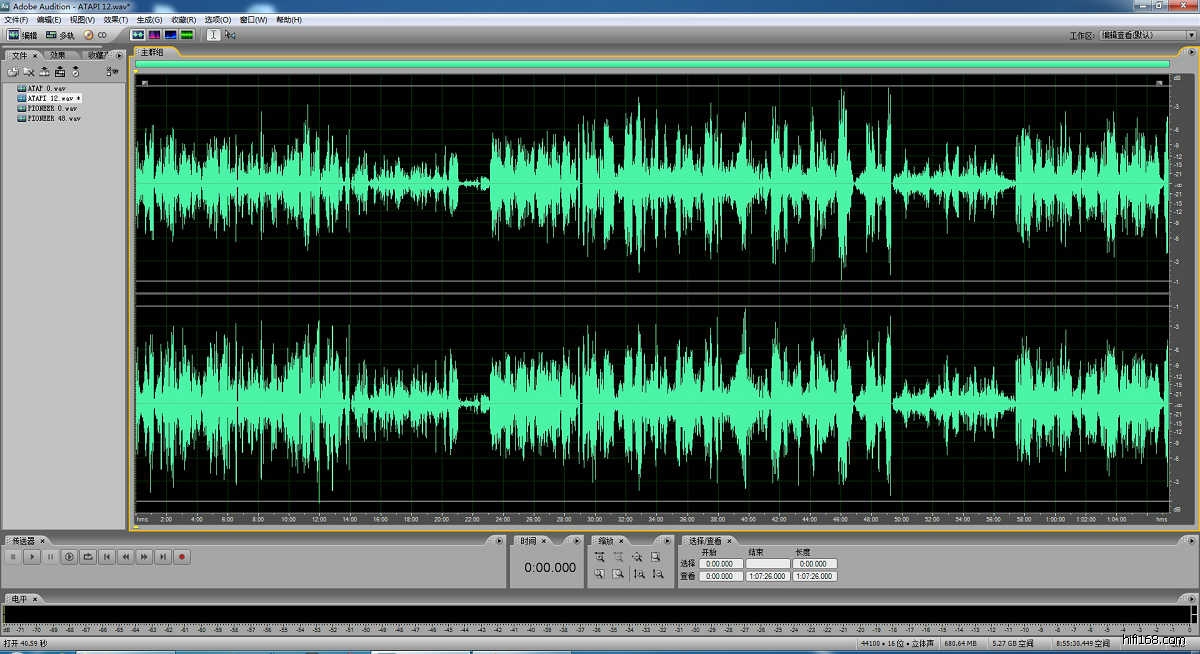Click the zoom in horizontally icon
1200x654 pixels.
599,557
